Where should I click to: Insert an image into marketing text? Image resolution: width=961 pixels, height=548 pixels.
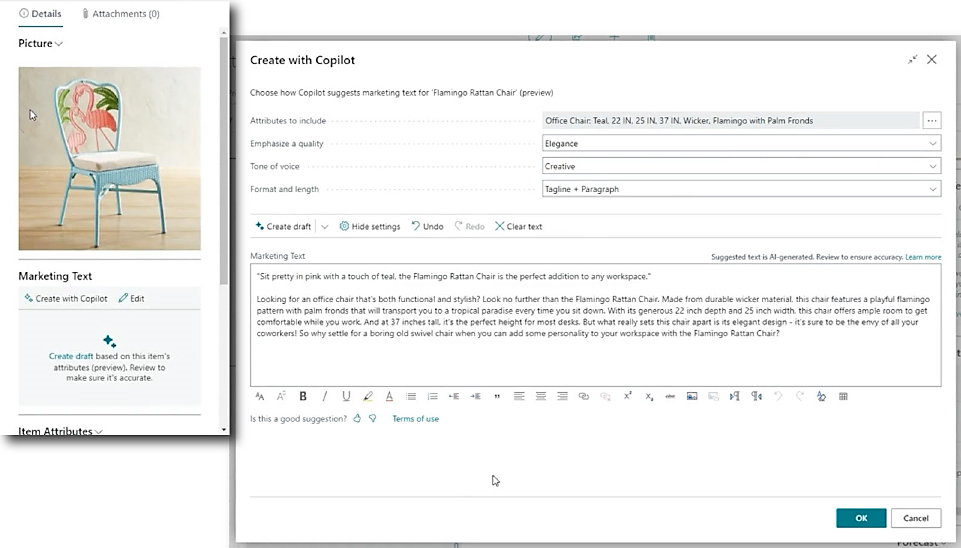click(691, 397)
